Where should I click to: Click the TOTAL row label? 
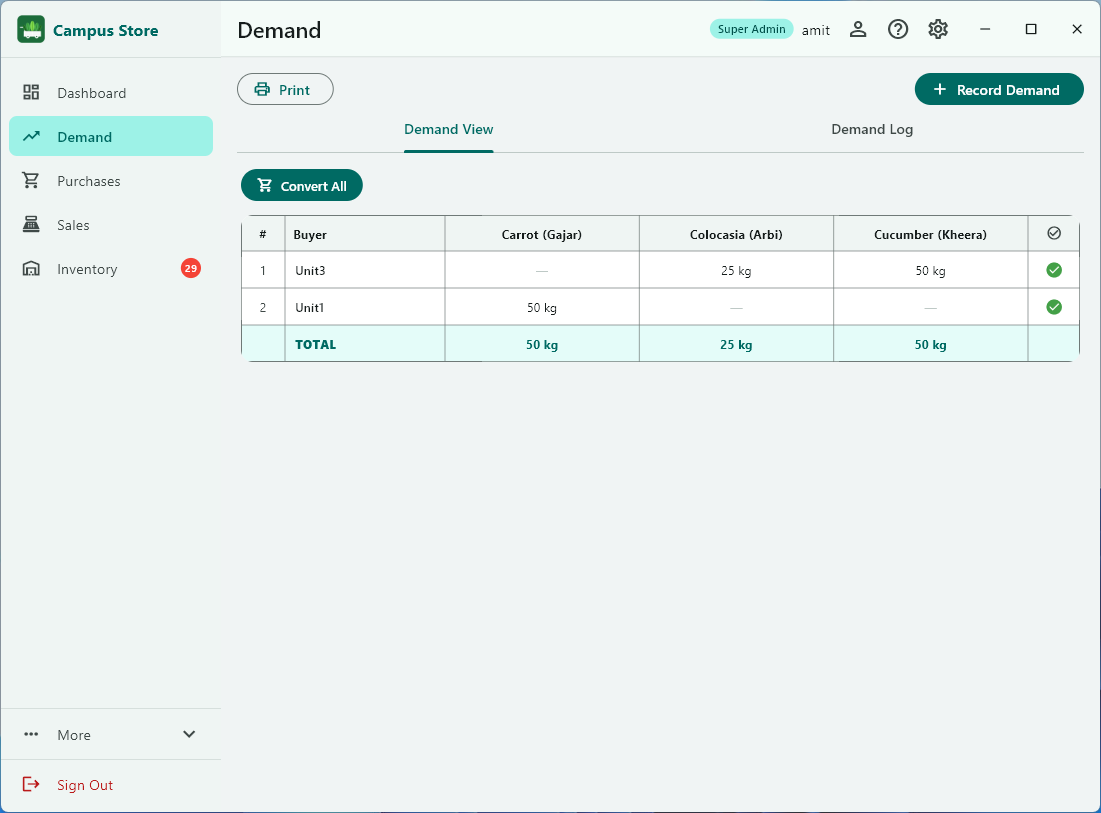pos(315,344)
